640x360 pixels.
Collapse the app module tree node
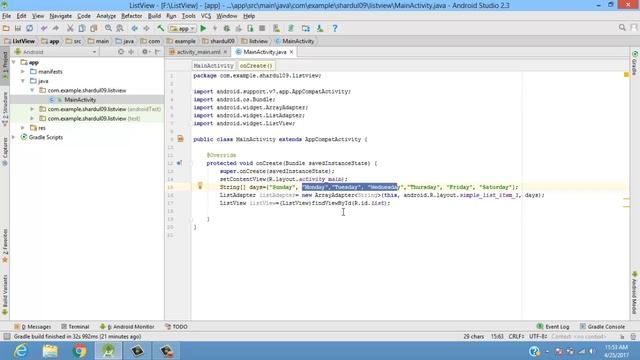(14, 62)
